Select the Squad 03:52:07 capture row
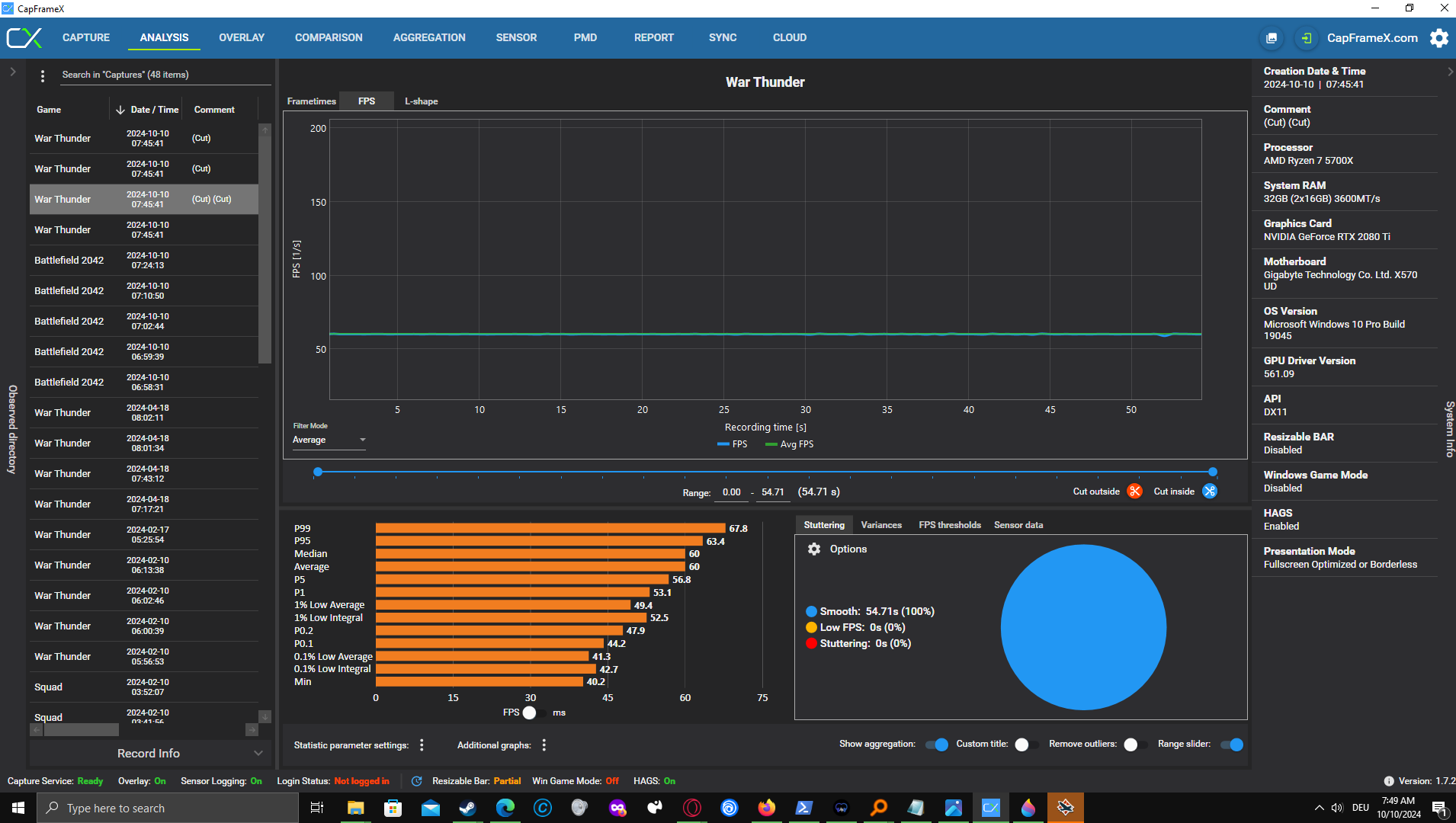 tap(144, 687)
